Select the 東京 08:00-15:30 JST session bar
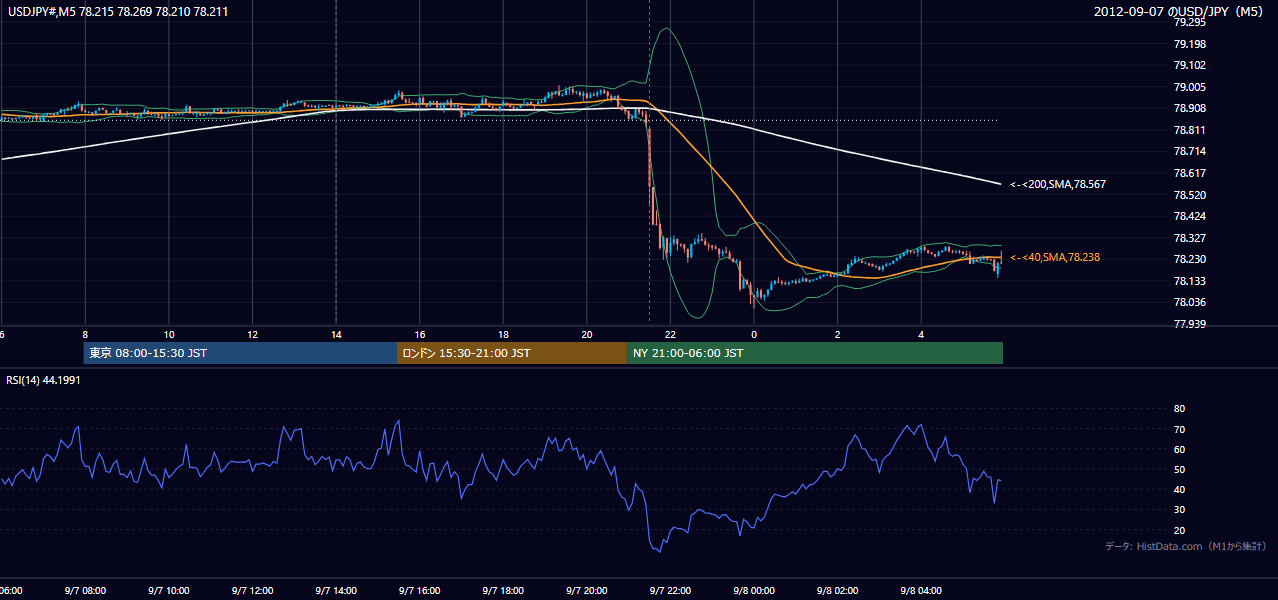 (241, 353)
